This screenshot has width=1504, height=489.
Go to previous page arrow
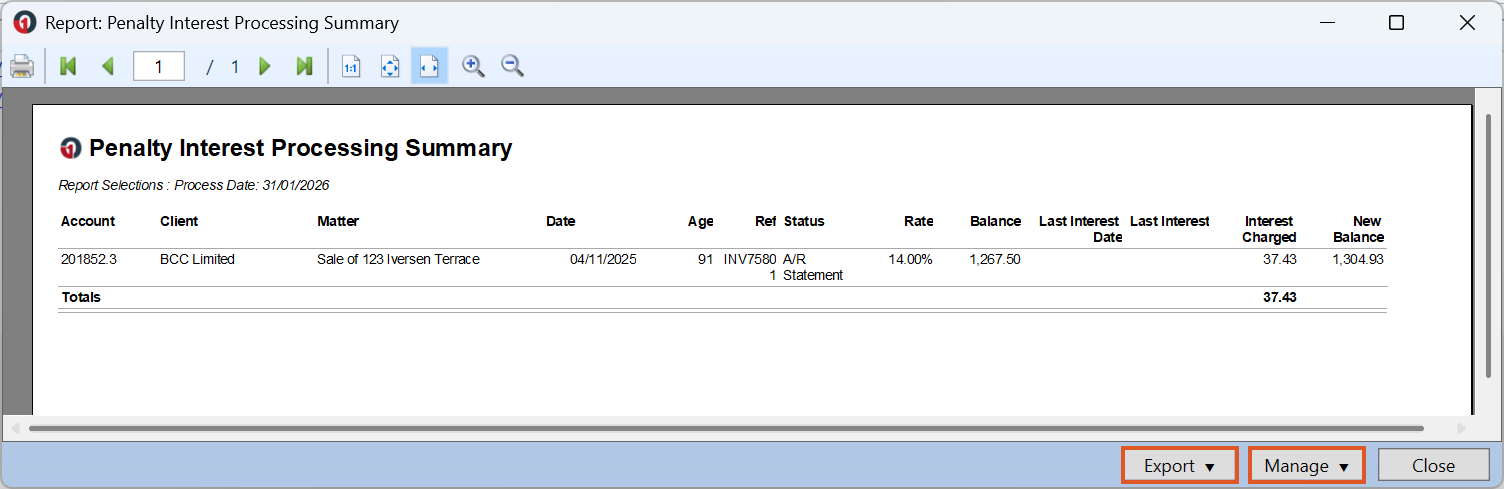click(108, 67)
